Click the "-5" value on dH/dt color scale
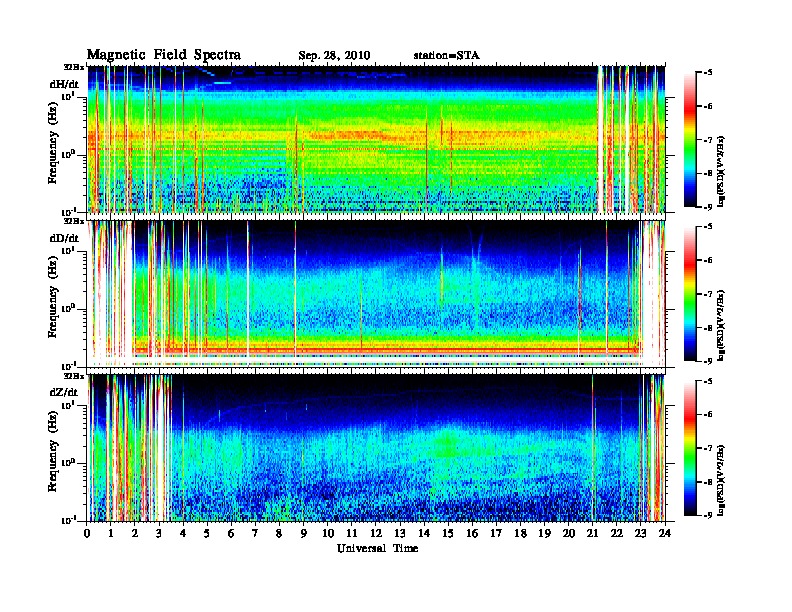This screenshot has height=612, width=792. pos(708,73)
